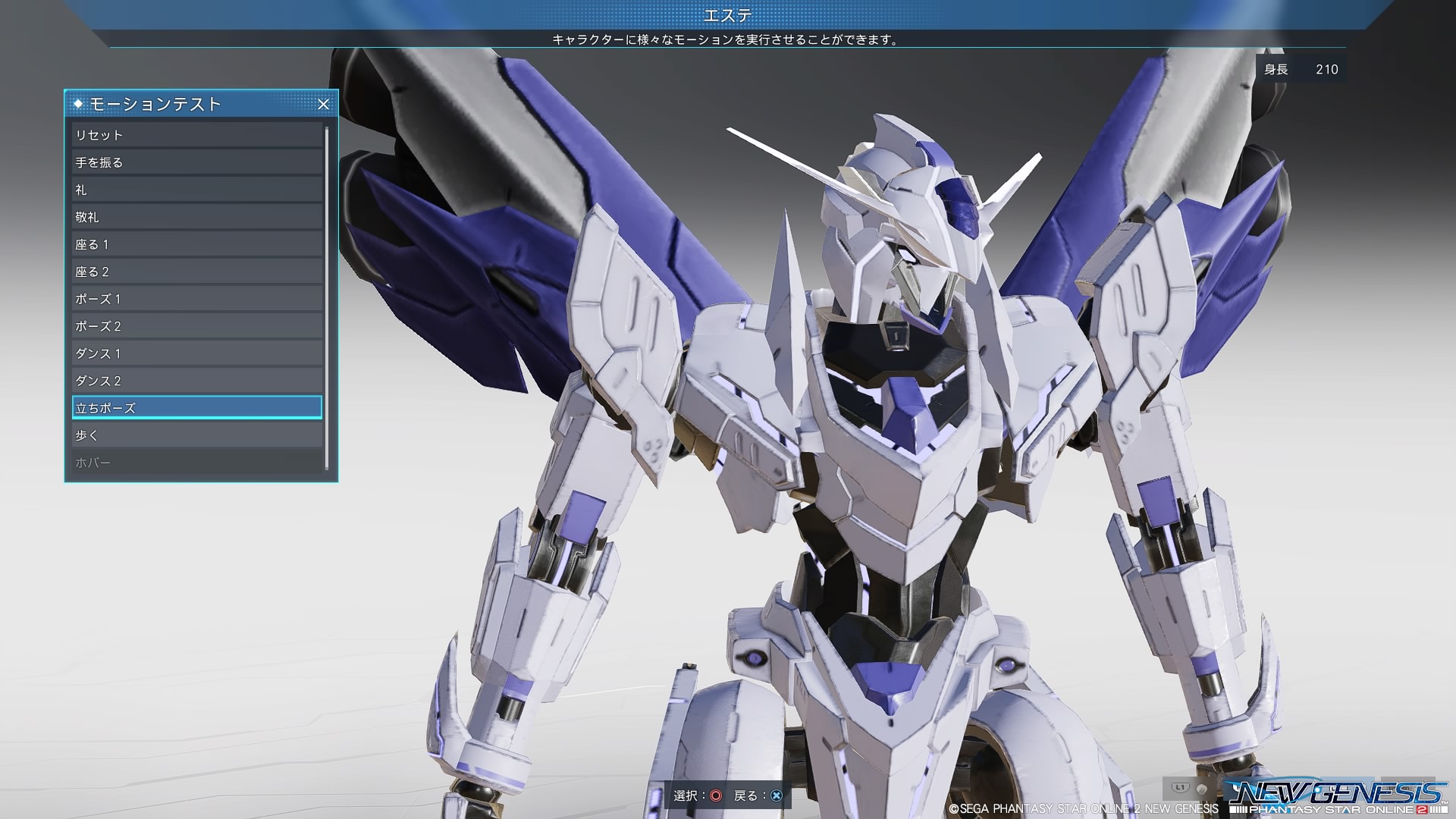The height and width of the screenshot is (819, 1456).
Task: Click the motion list scrollbar
Action: pyautogui.click(x=327, y=298)
